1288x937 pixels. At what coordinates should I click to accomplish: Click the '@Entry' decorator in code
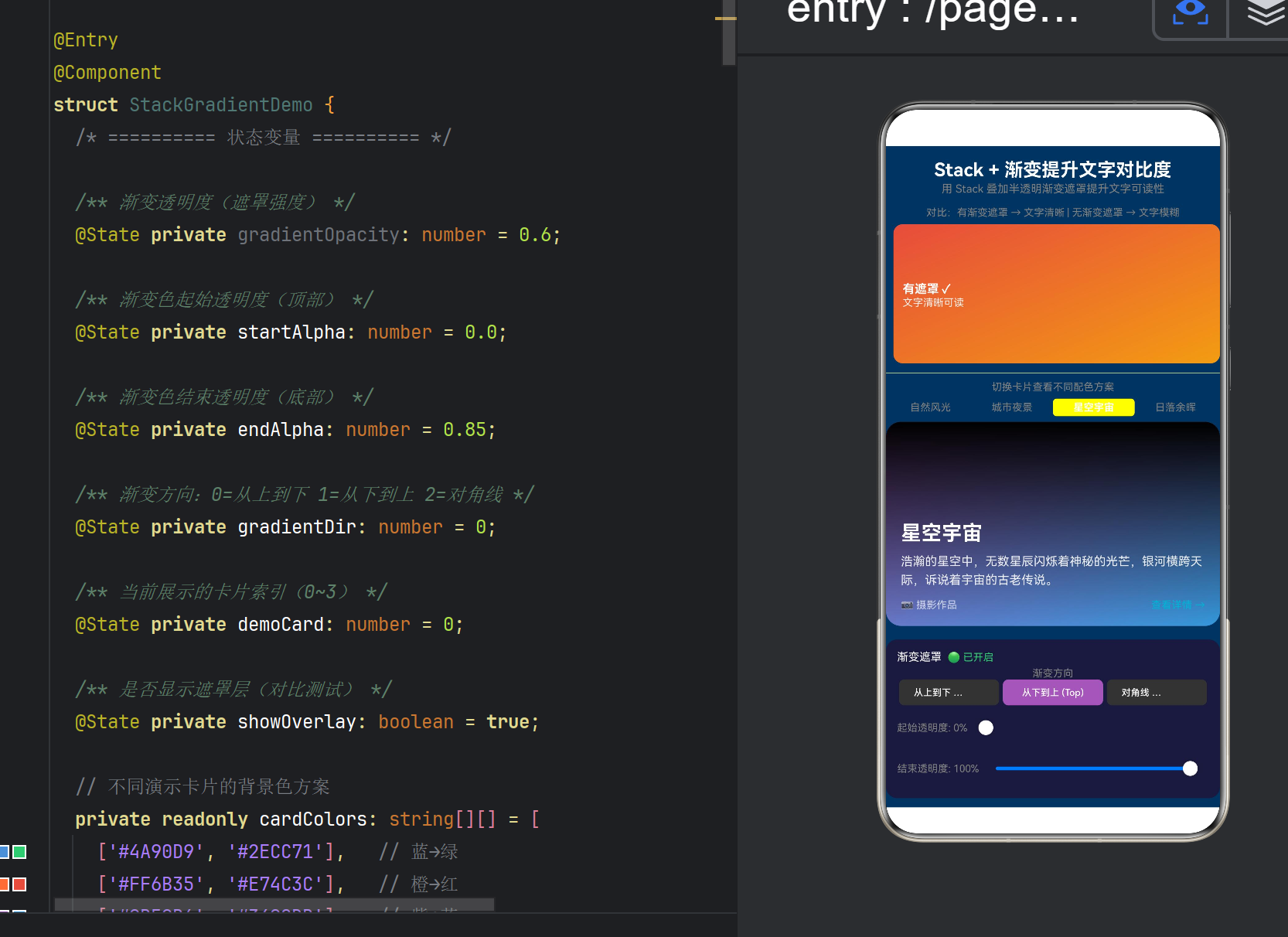coord(86,40)
